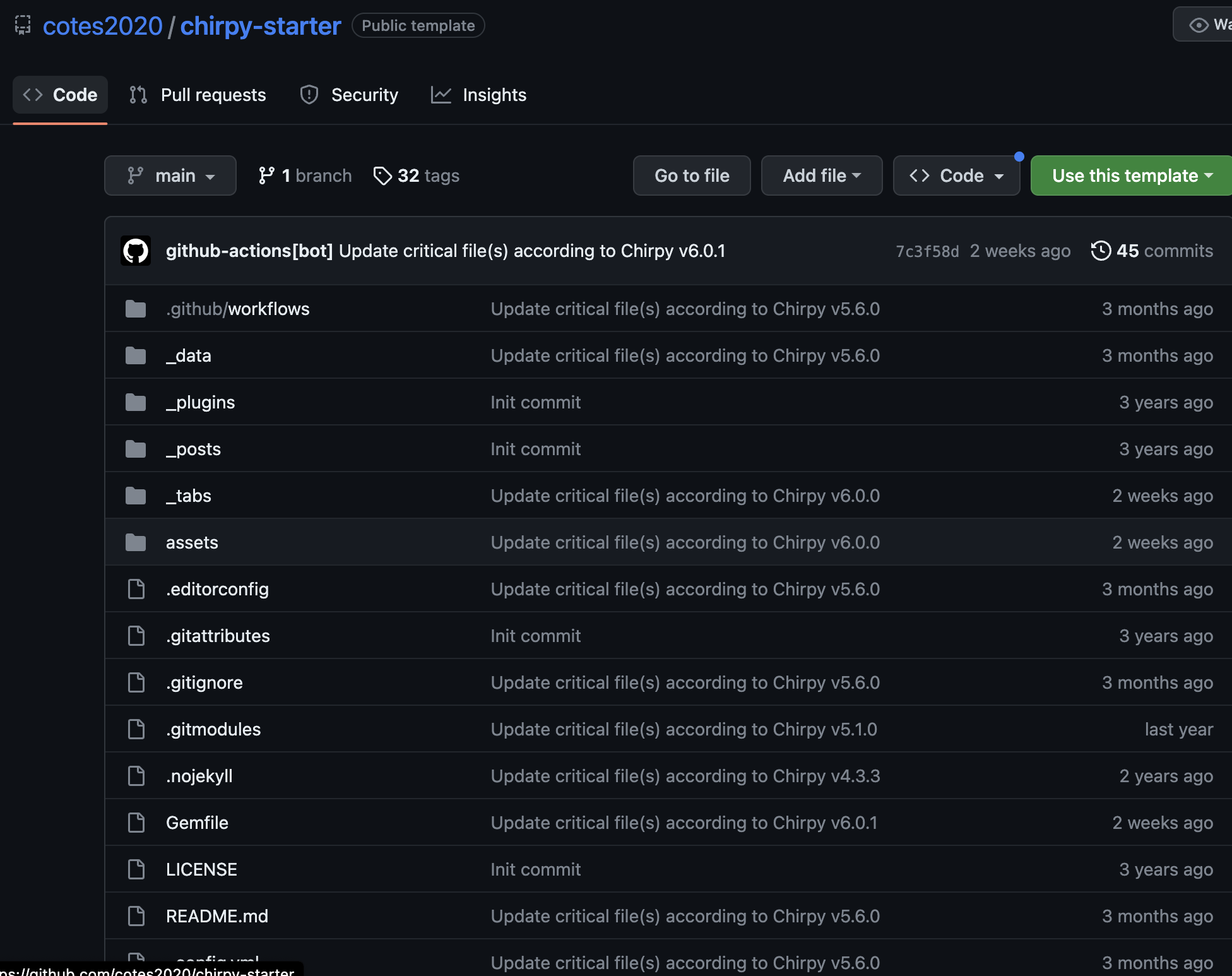
Task: Click the file icon for Gemfile
Action: click(x=136, y=823)
